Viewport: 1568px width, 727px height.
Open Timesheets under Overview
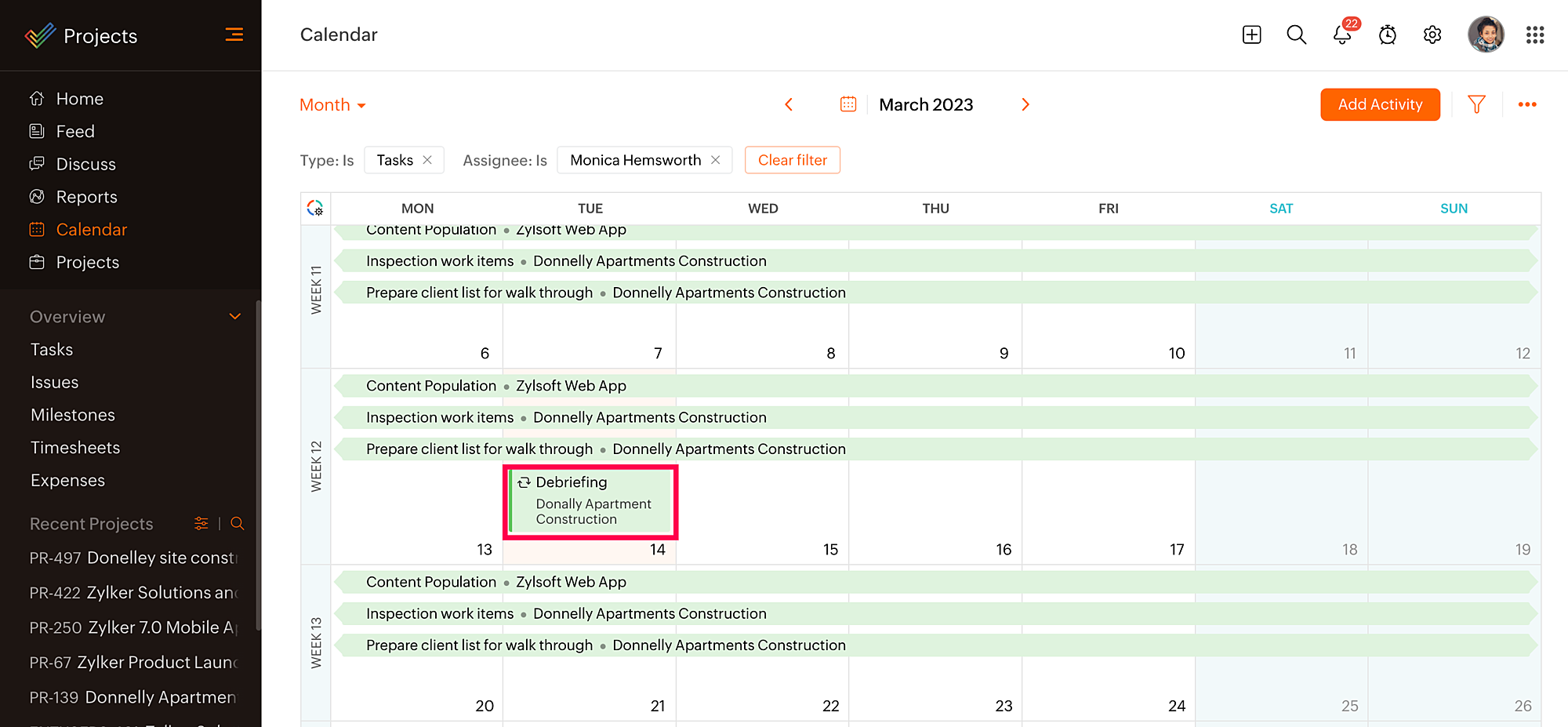[75, 448]
